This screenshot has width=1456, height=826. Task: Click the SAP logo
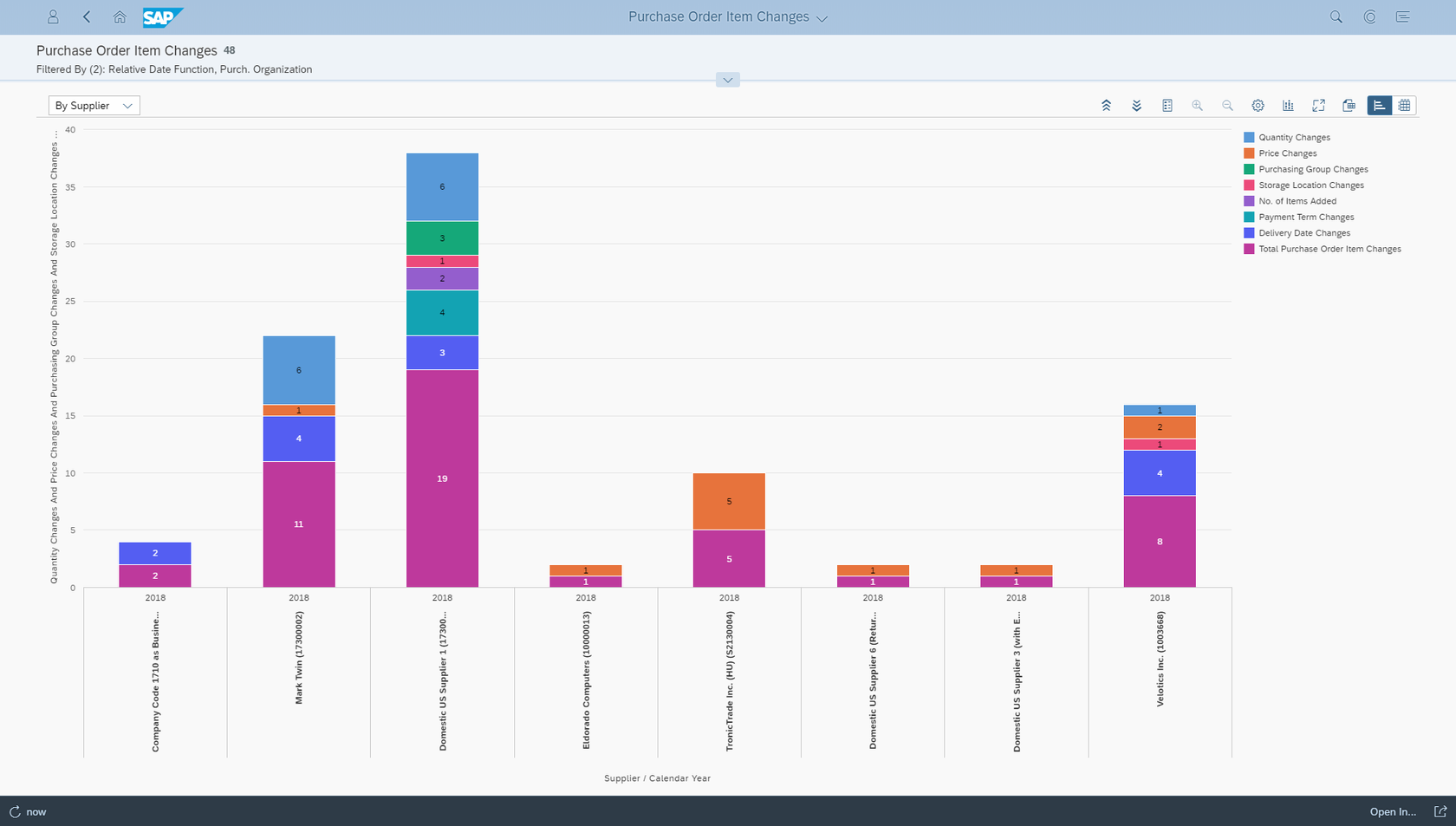[163, 17]
